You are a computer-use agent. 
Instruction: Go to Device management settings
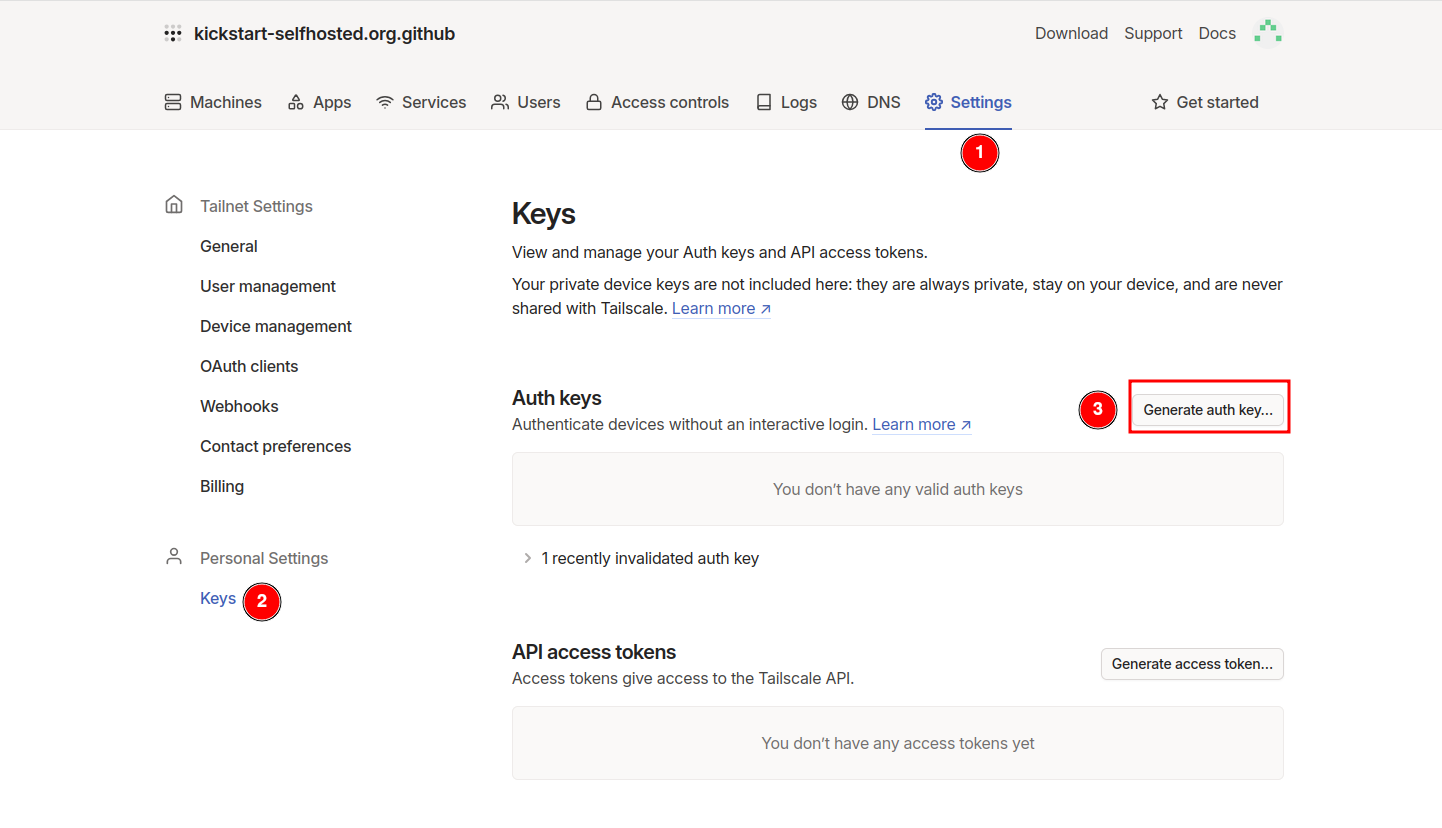coord(276,326)
